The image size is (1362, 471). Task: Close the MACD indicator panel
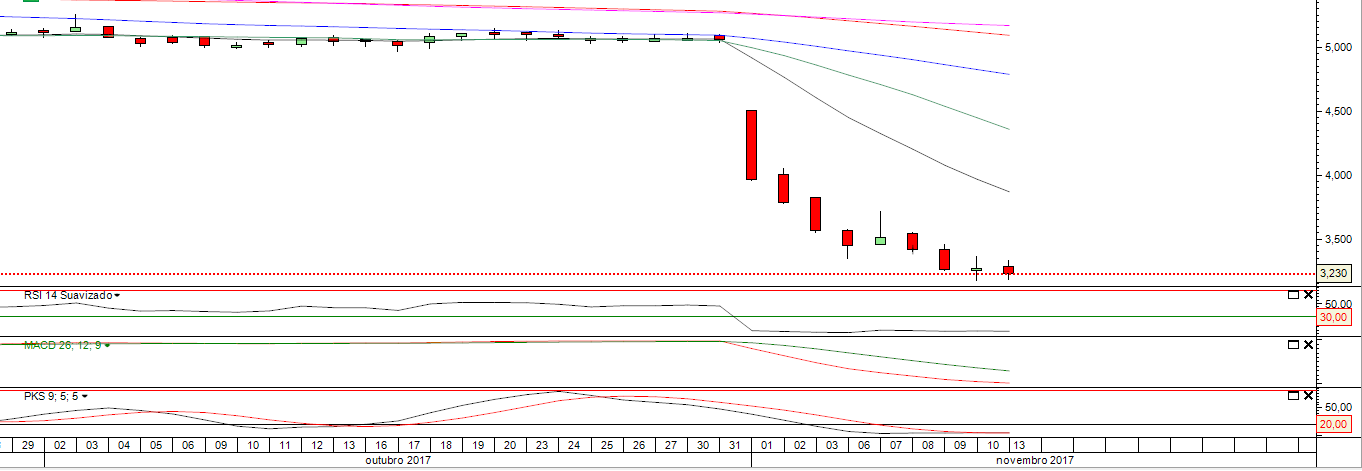coord(1308,344)
